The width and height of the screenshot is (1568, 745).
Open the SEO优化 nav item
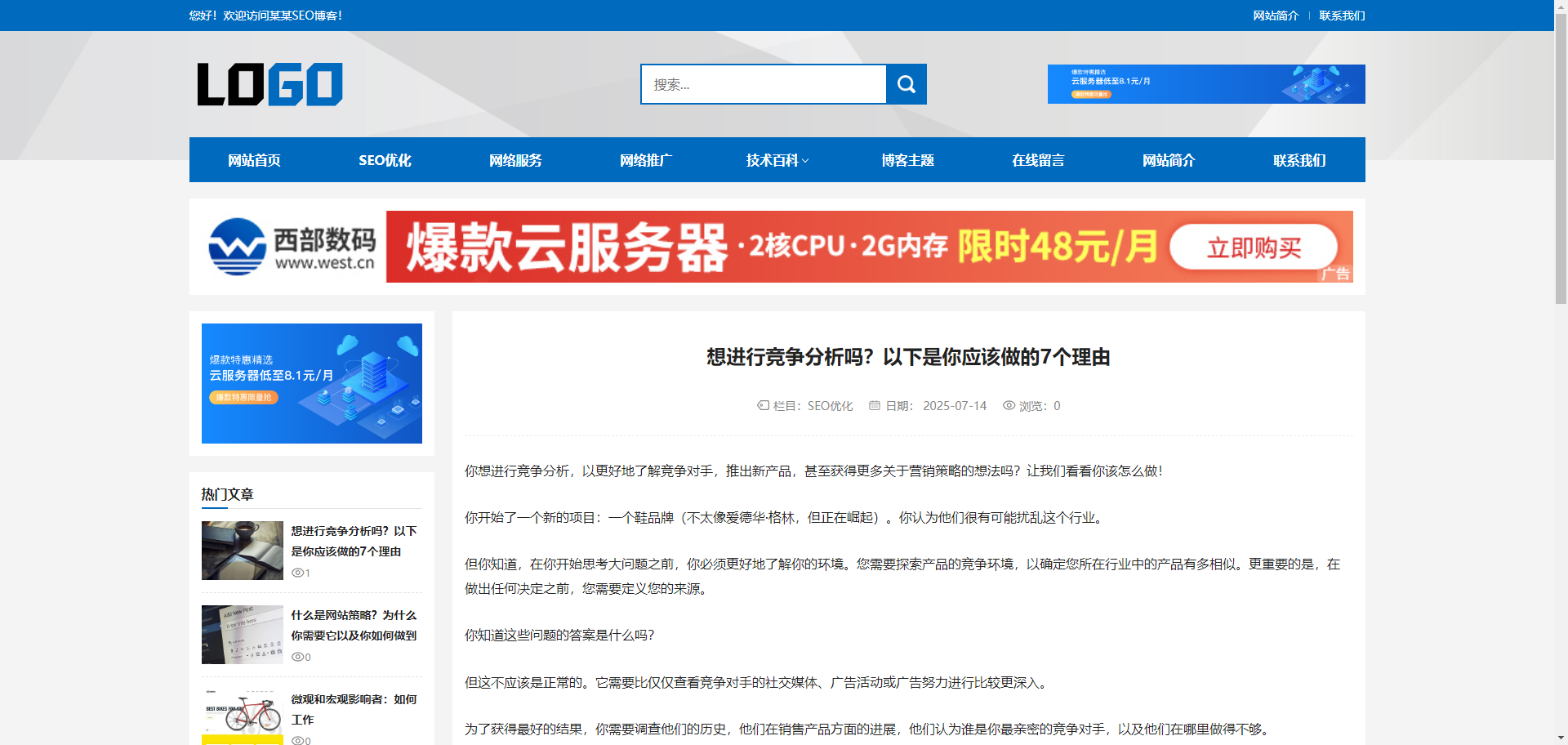pos(385,160)
